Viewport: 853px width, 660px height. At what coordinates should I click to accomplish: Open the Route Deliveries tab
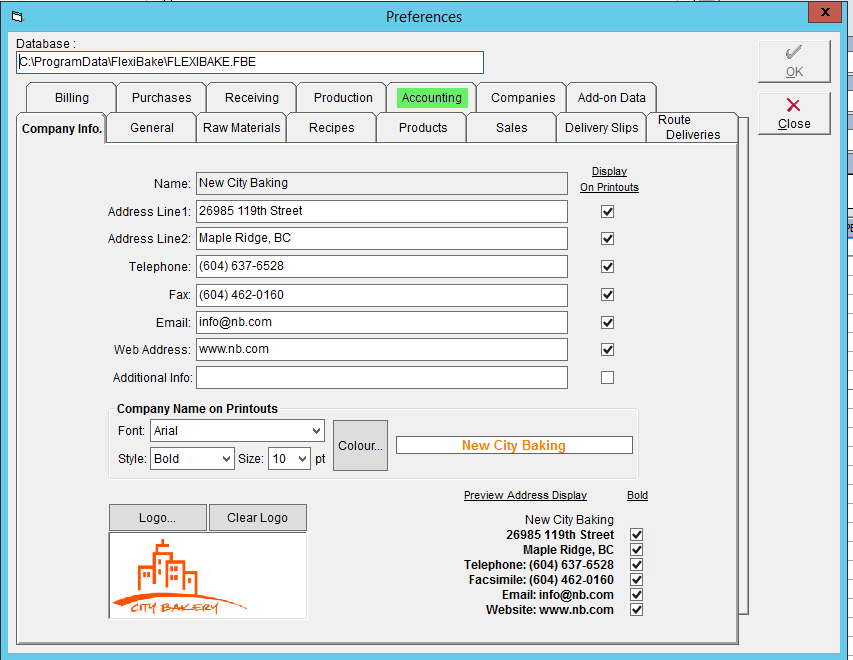[x=692, y=127]
